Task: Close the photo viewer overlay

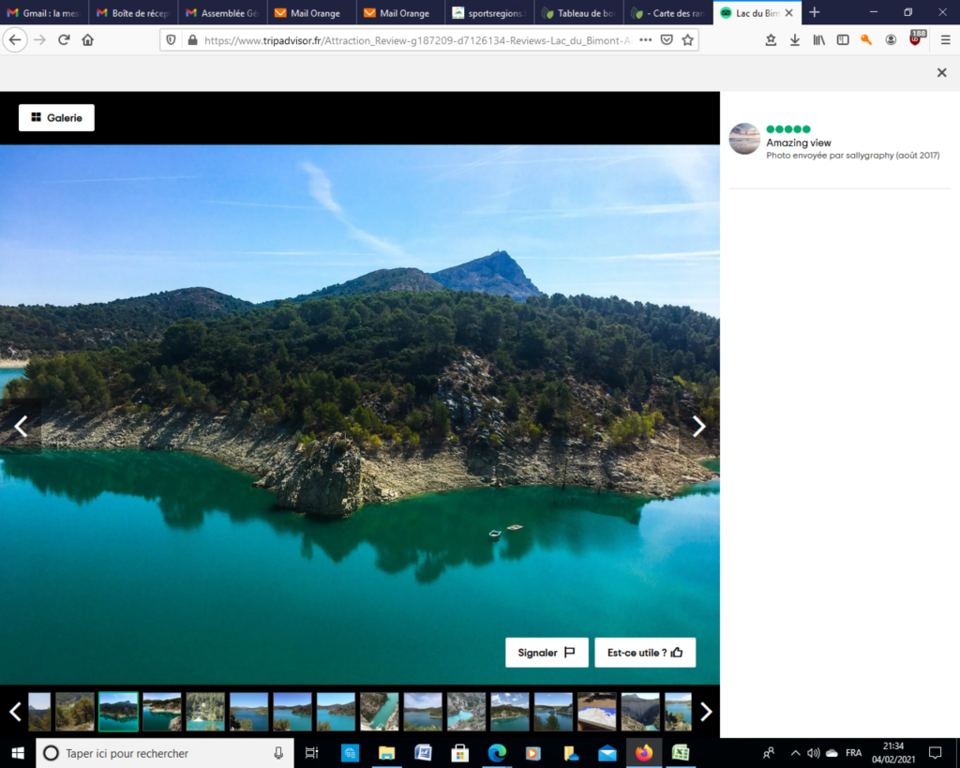Action: tap(941, 73)
